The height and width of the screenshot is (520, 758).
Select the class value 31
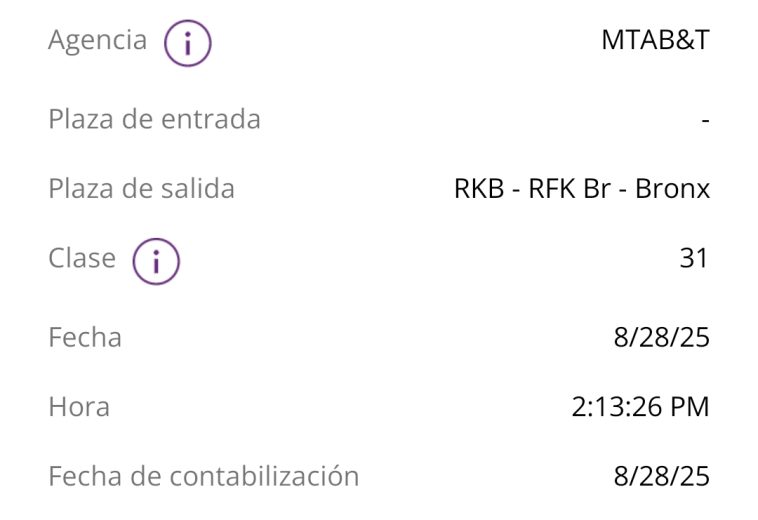point(693,258)
